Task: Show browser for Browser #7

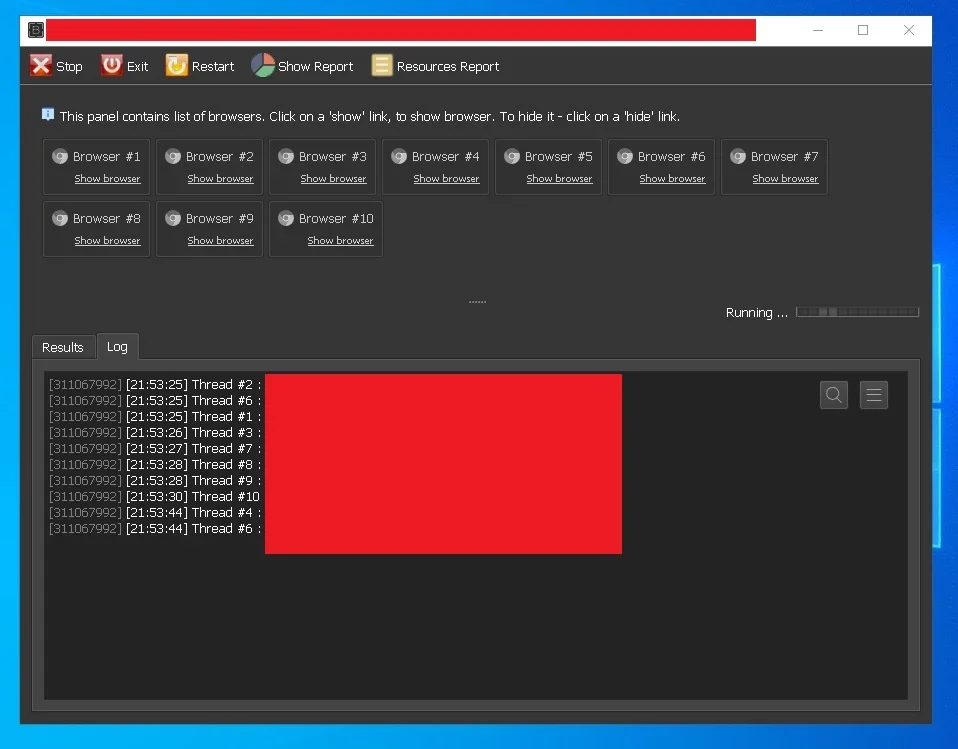Action: (786, 178)
